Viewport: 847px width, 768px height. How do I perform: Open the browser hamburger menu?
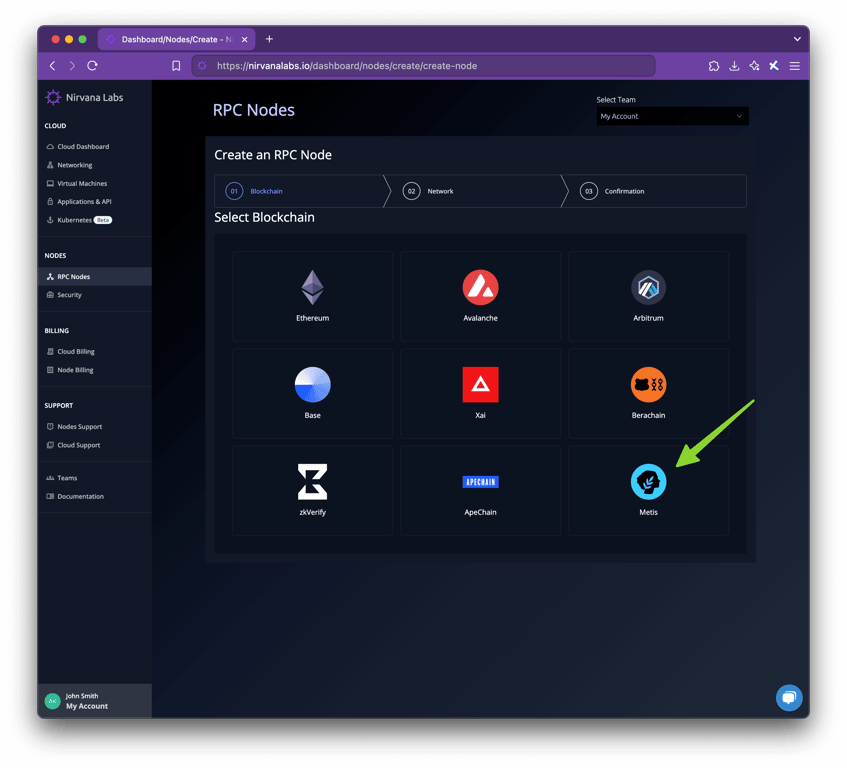point(795,66)
